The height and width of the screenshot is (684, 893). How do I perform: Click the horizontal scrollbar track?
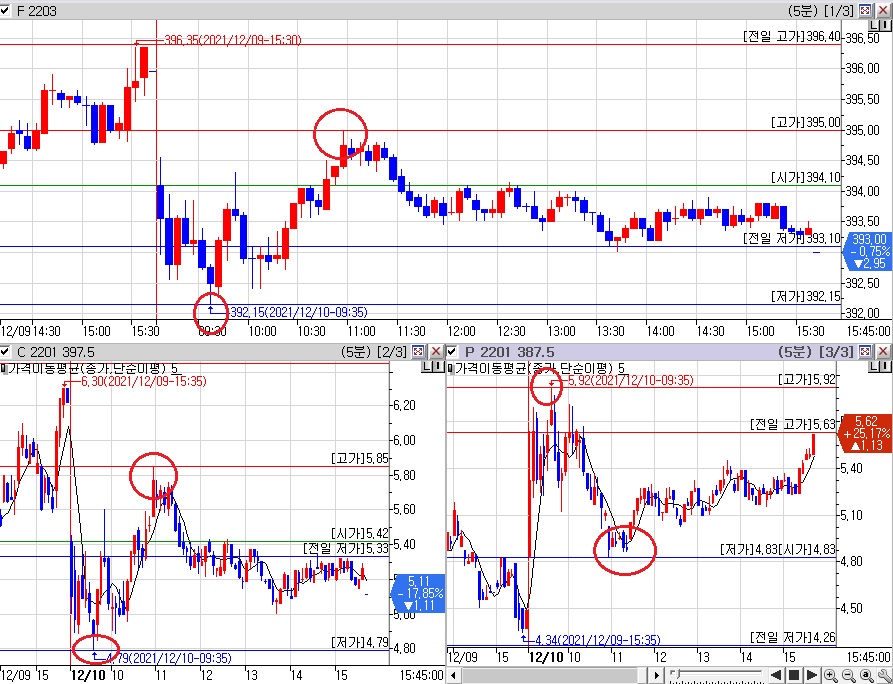[x=552, y=675]
